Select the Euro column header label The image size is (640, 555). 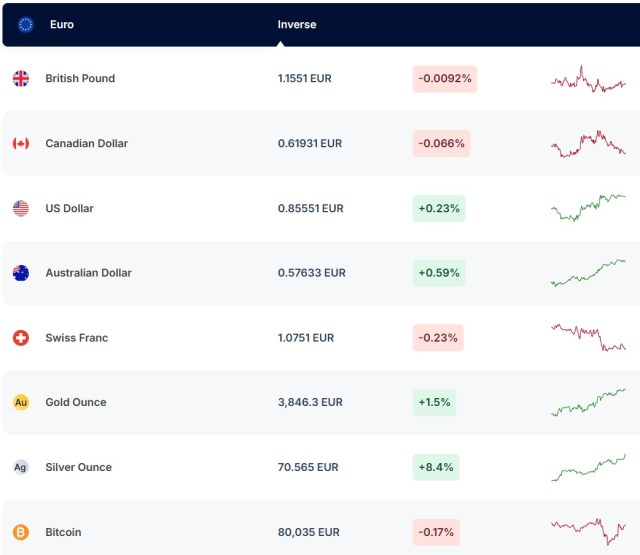click(62, 25)
